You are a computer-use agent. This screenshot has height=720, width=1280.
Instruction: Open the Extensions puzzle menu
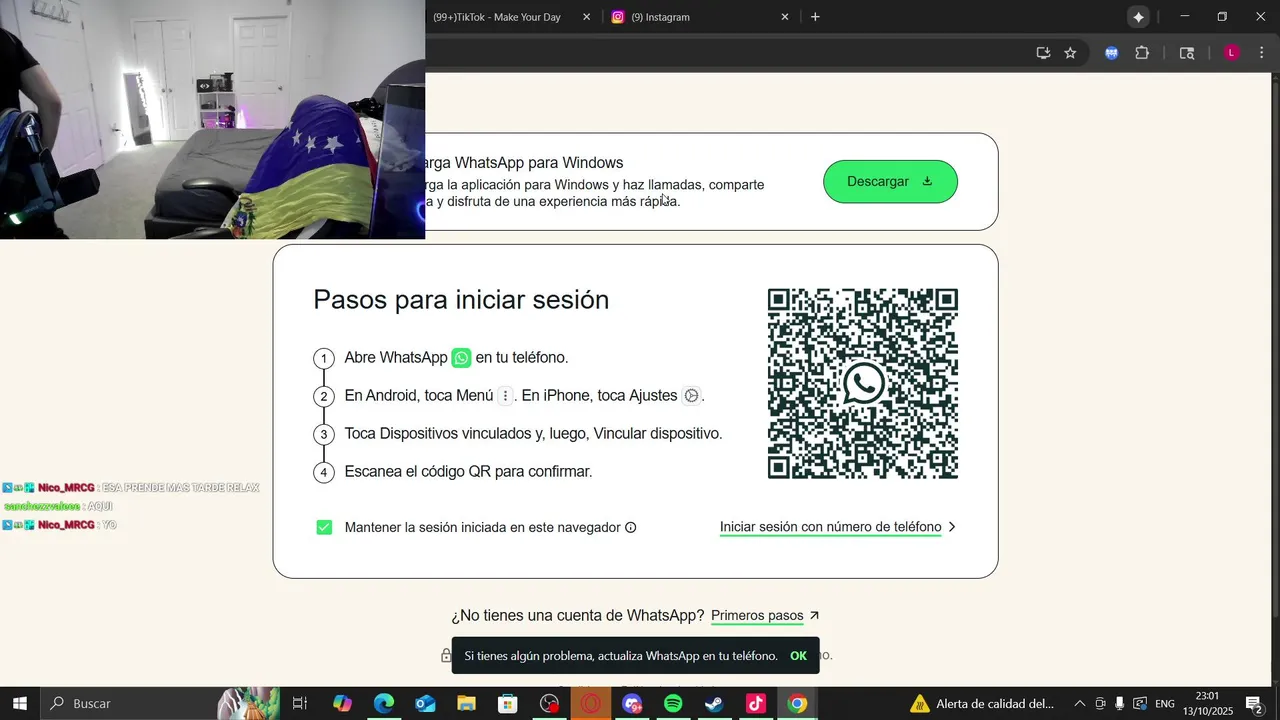coord(1142,53)
